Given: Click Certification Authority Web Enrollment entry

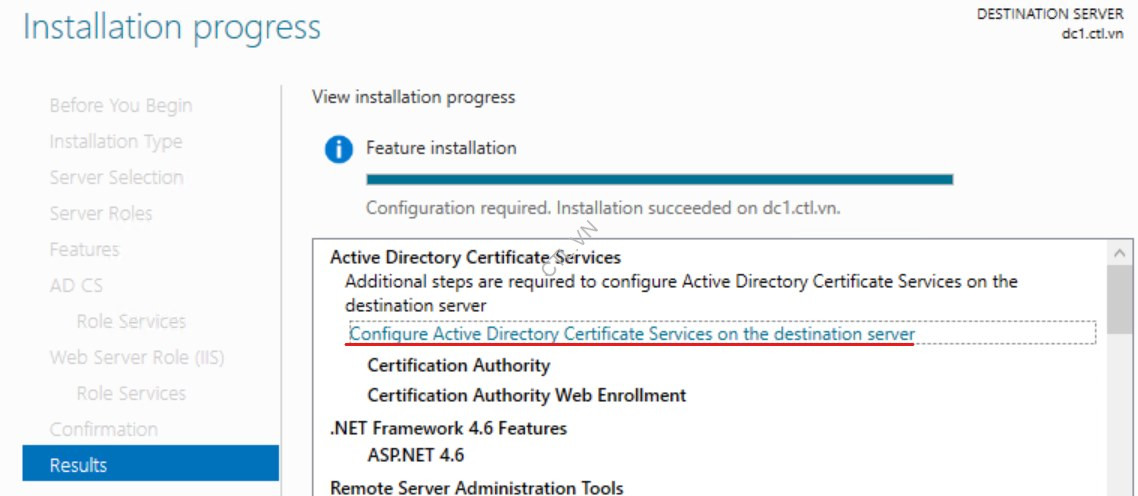Looking at the screenshot, I should [x=526, y=396].
